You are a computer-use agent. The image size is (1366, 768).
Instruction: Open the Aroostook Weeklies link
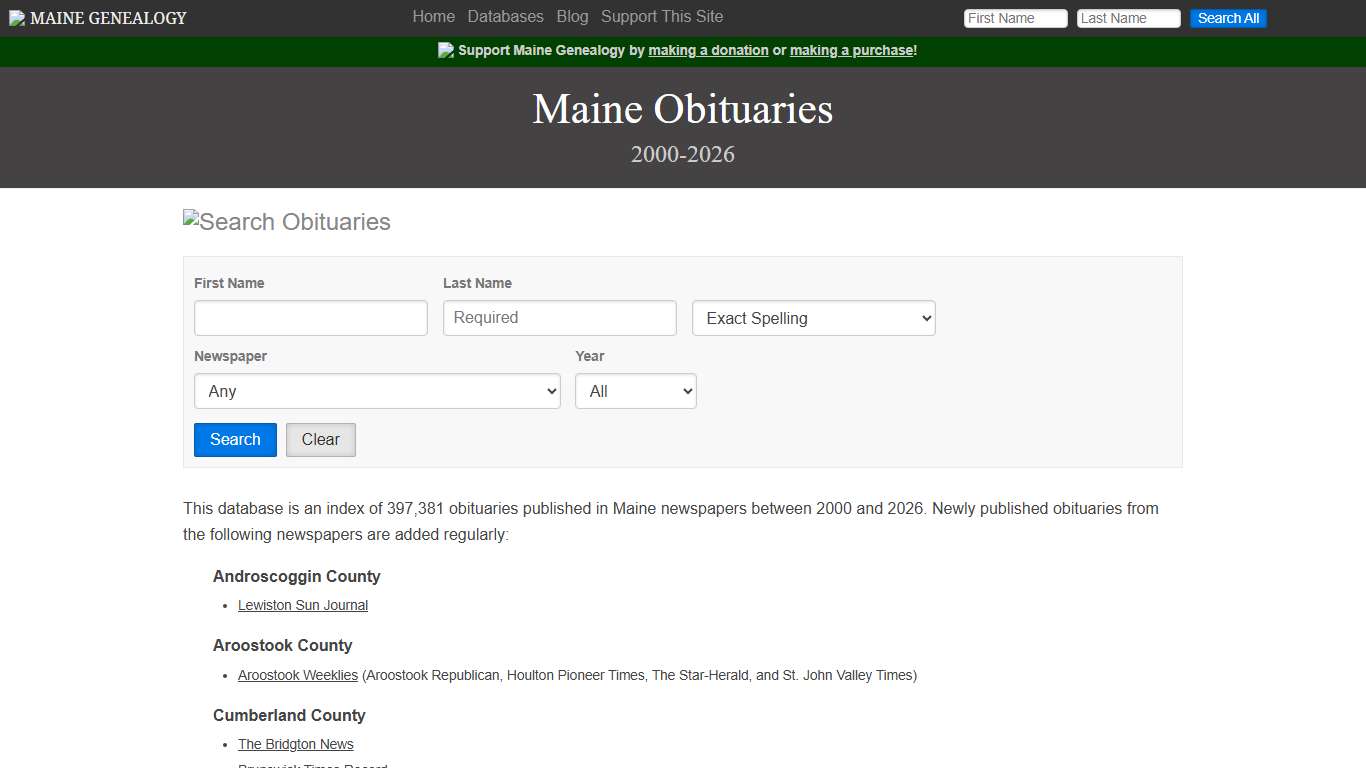[x=297, y=675]
